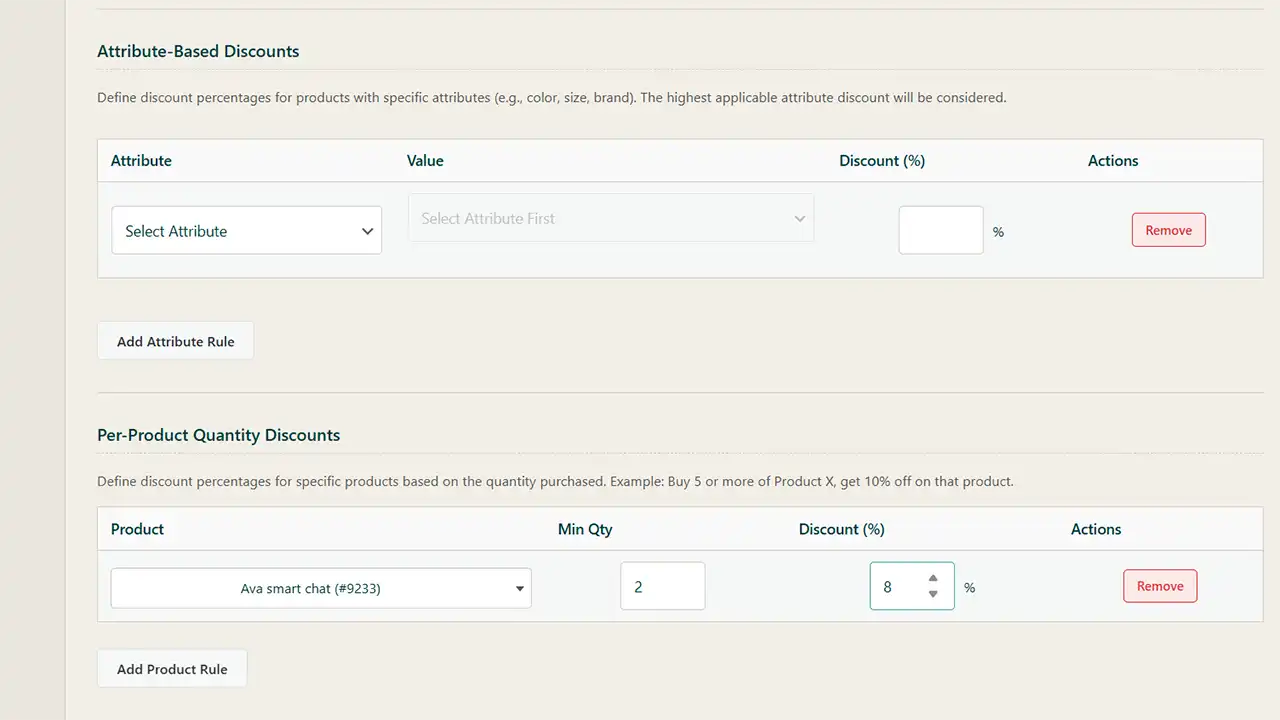Click the Attribute column header
The height and width of the screenshot is (720, 1280).
(x=141, y=160)
